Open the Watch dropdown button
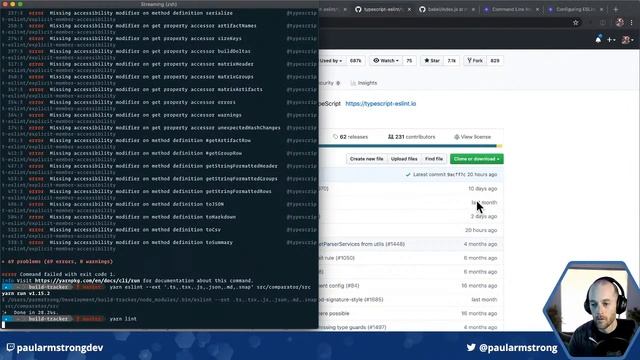The height and width of the screenshot is (360, 640). tap(386, 60)
